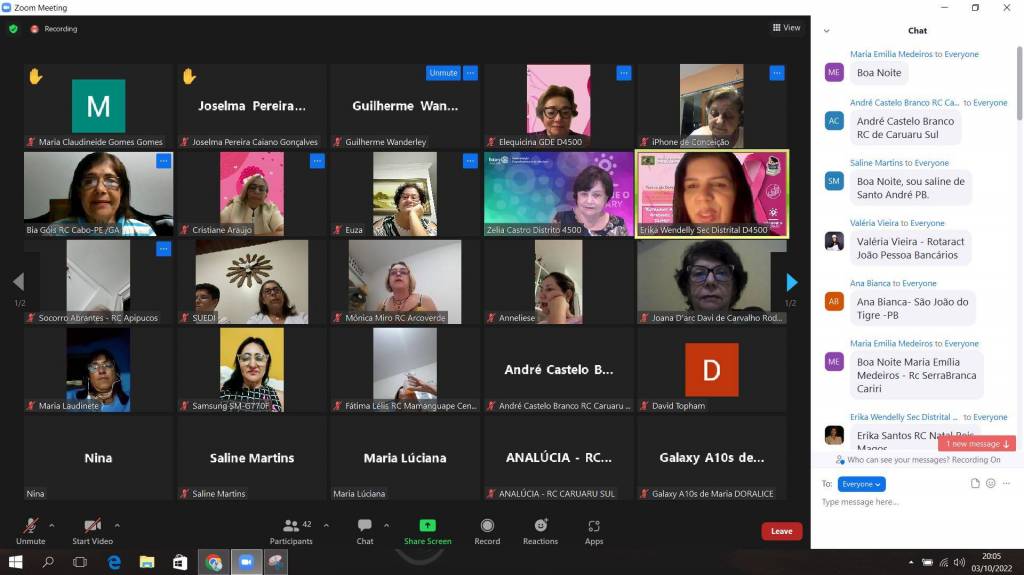Open the View layout menu

click(x=786, y=28)
